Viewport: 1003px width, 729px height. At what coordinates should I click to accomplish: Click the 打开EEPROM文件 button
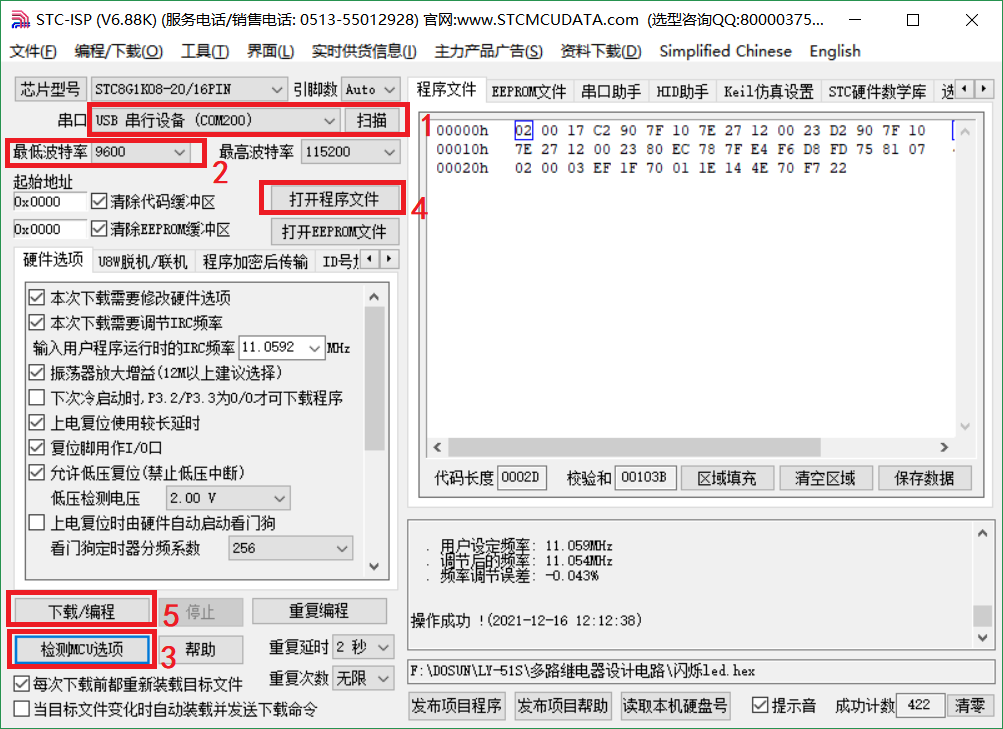point(335,231)
